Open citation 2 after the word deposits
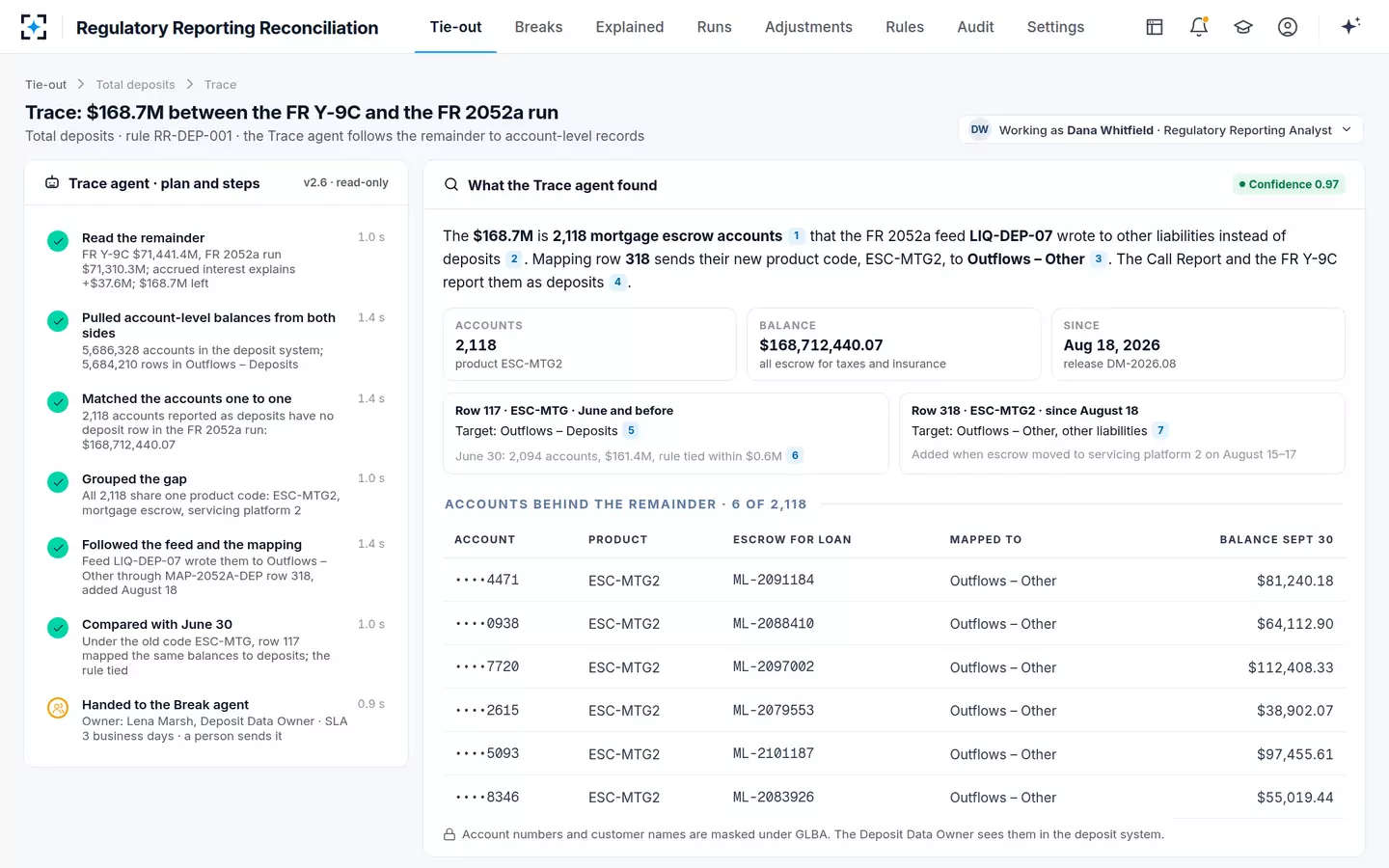 (x=514, y=258)
